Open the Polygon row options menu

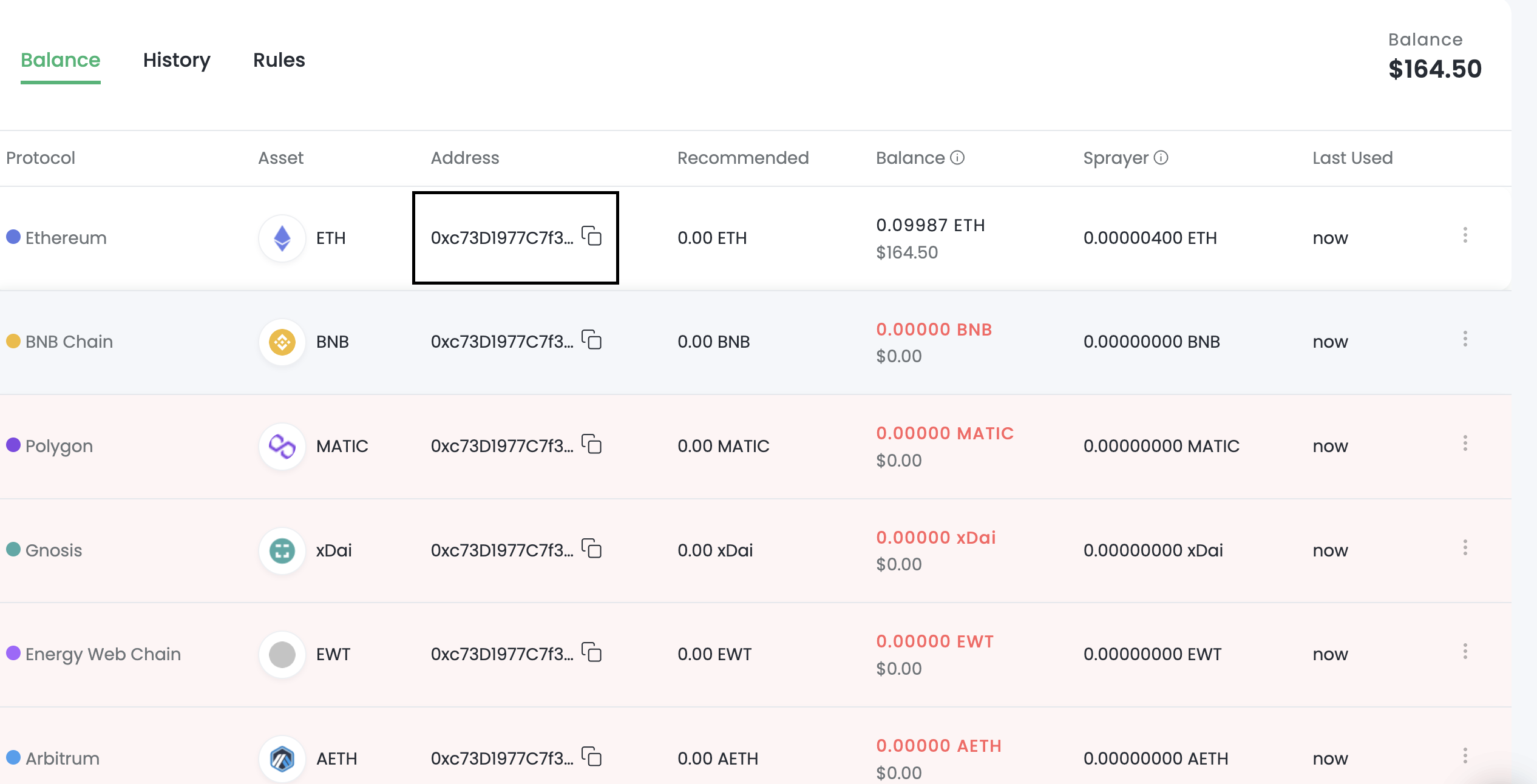coord(1465,444)
